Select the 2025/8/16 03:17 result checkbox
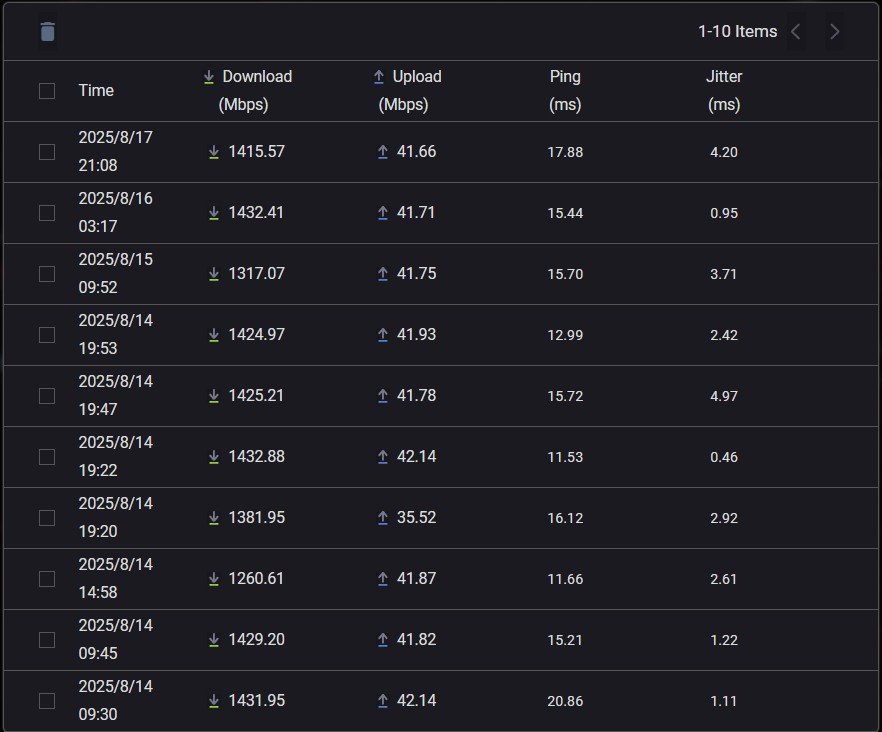This screenshot has width=882, height=732. [47, 213]
